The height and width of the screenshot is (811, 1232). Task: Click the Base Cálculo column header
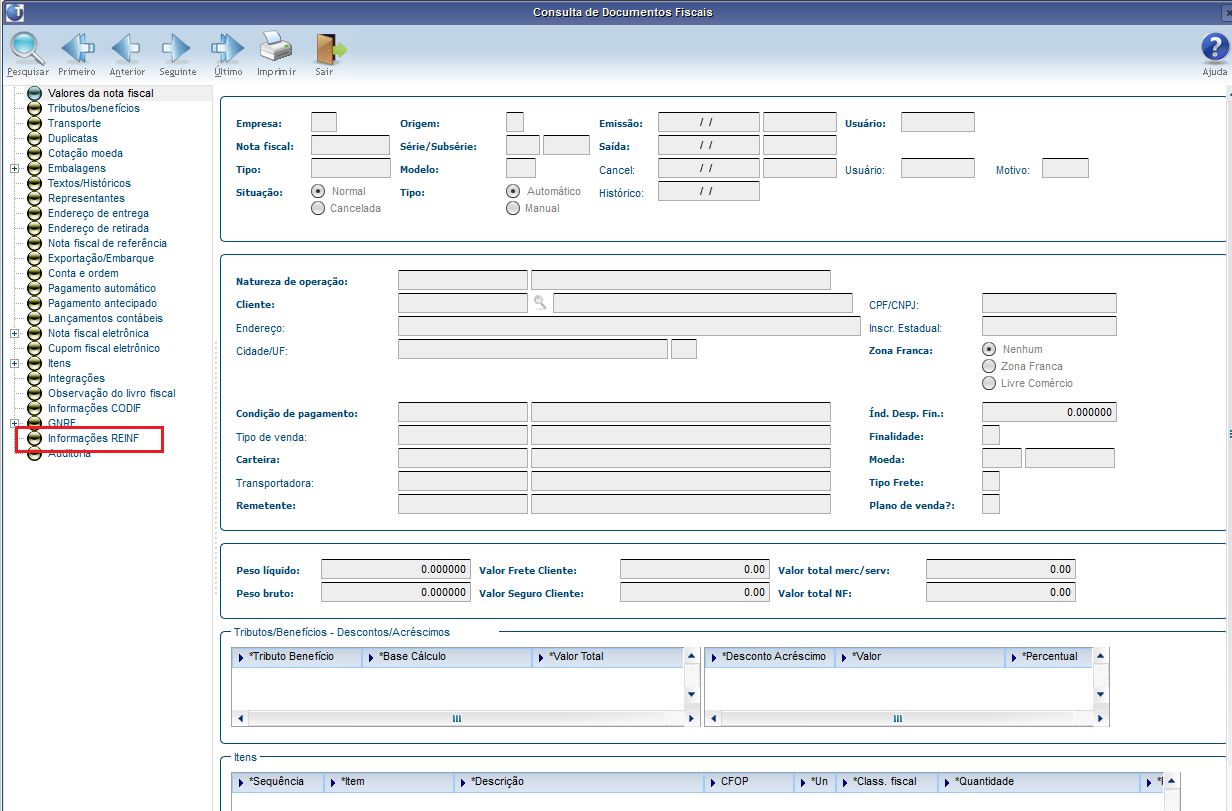(449, 657)
